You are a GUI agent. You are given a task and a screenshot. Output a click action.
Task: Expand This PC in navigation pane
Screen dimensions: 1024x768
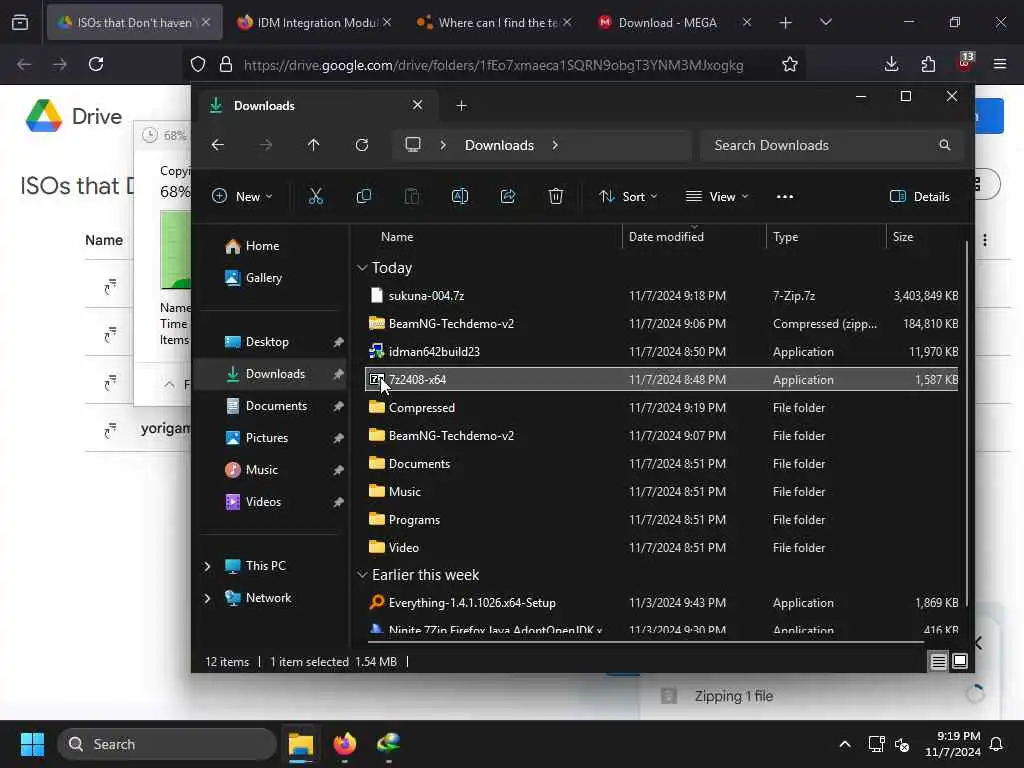tap(207, 566)
